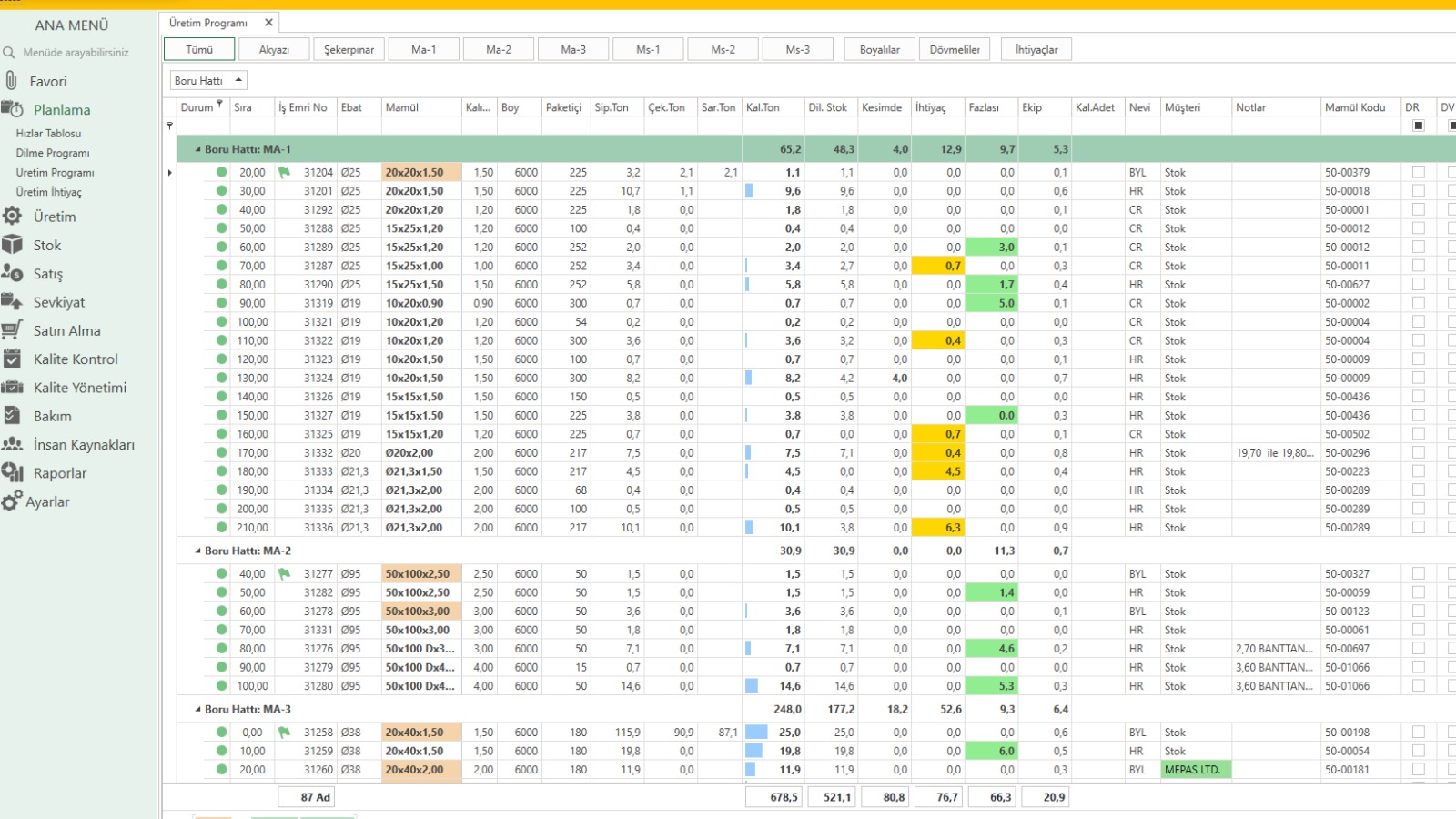The width and height of the screenshot is (1456, 819).
Task: Click the Kal.Ton progress bar of order 31258
Action: point(756,733)
